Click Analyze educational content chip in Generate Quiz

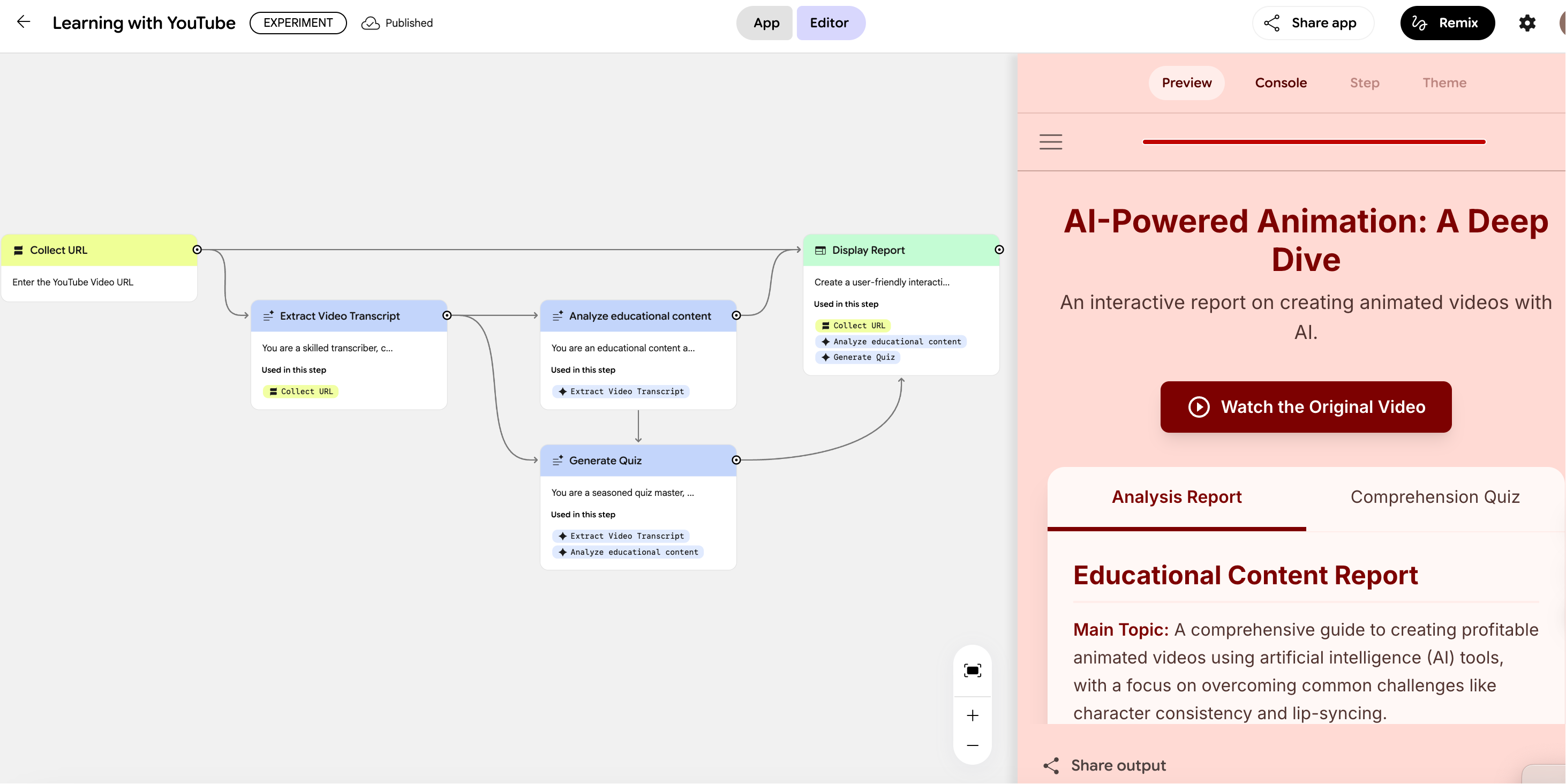[x=628, y=552]
